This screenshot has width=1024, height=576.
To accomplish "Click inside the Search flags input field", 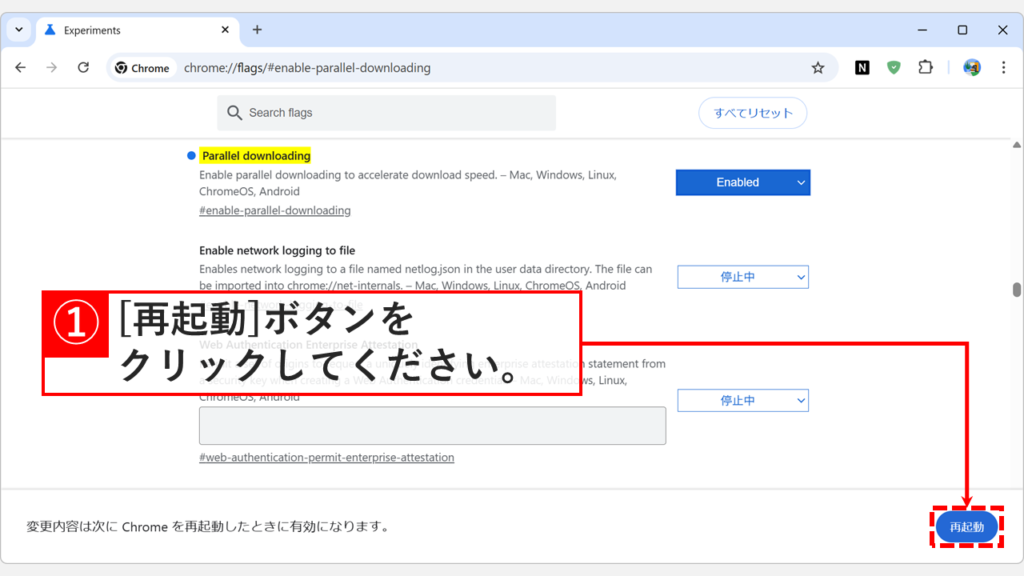I will tap(390, 113).
